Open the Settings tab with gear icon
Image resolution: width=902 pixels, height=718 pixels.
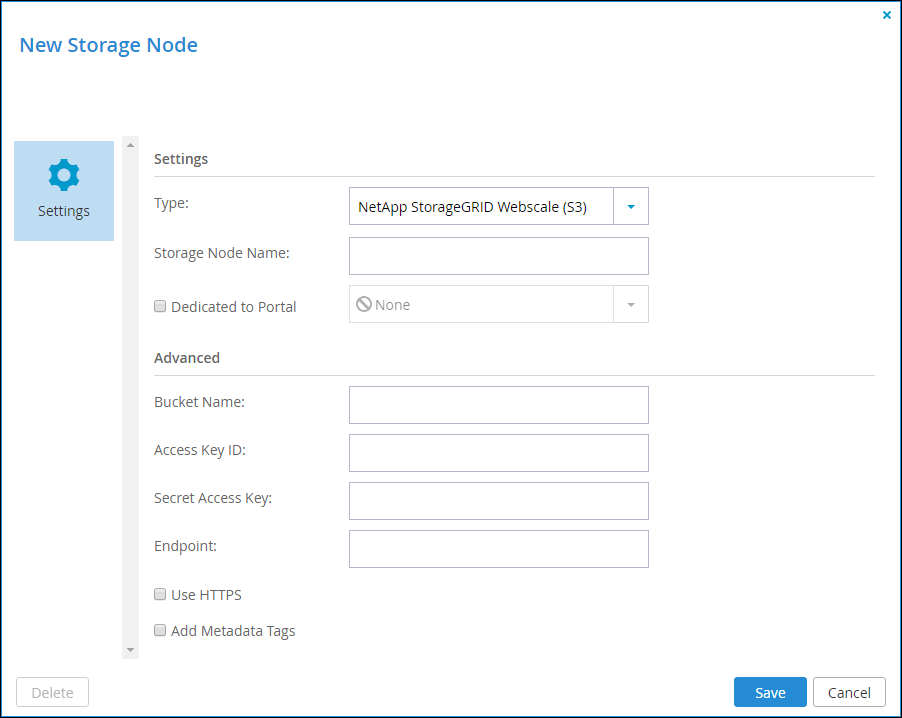pyautogui.click(x=64, y=190)
